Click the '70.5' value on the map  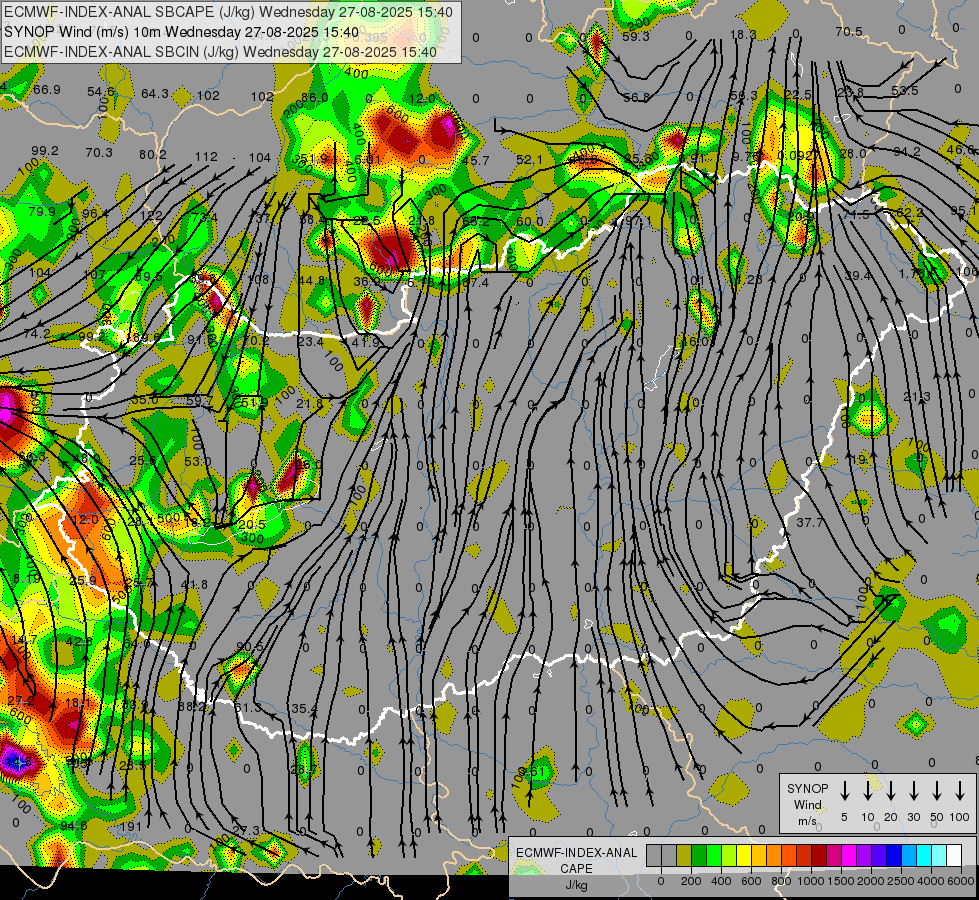pos(849,32)
